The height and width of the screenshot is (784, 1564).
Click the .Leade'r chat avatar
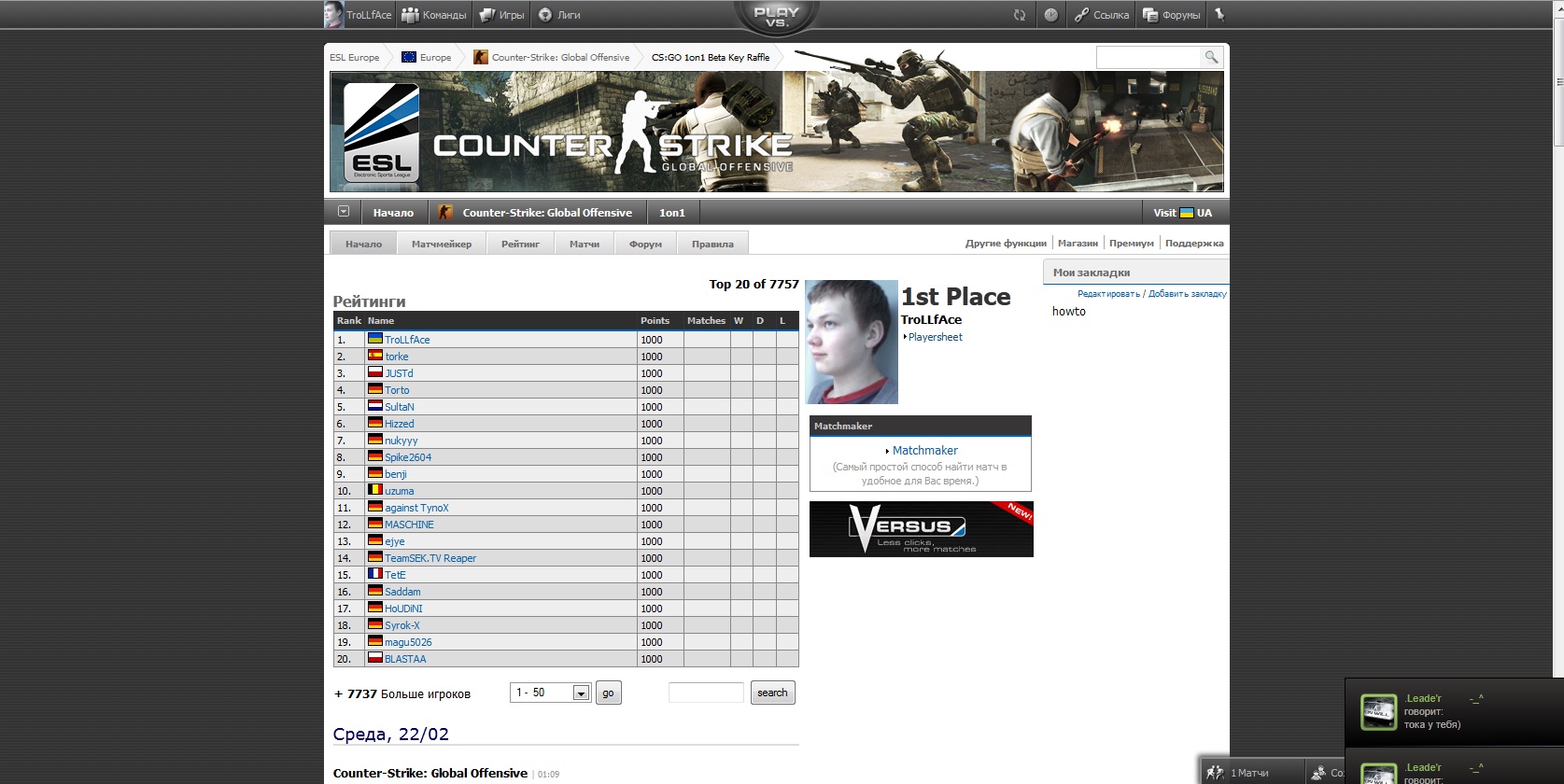point(1378,712)
